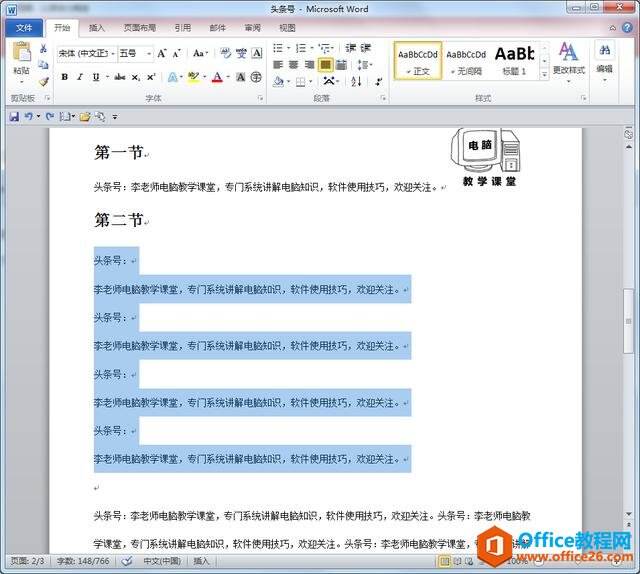This screenshot has width=640, height=574.
Task: Click the Clear Formatting icon
Action: [225, 53]
